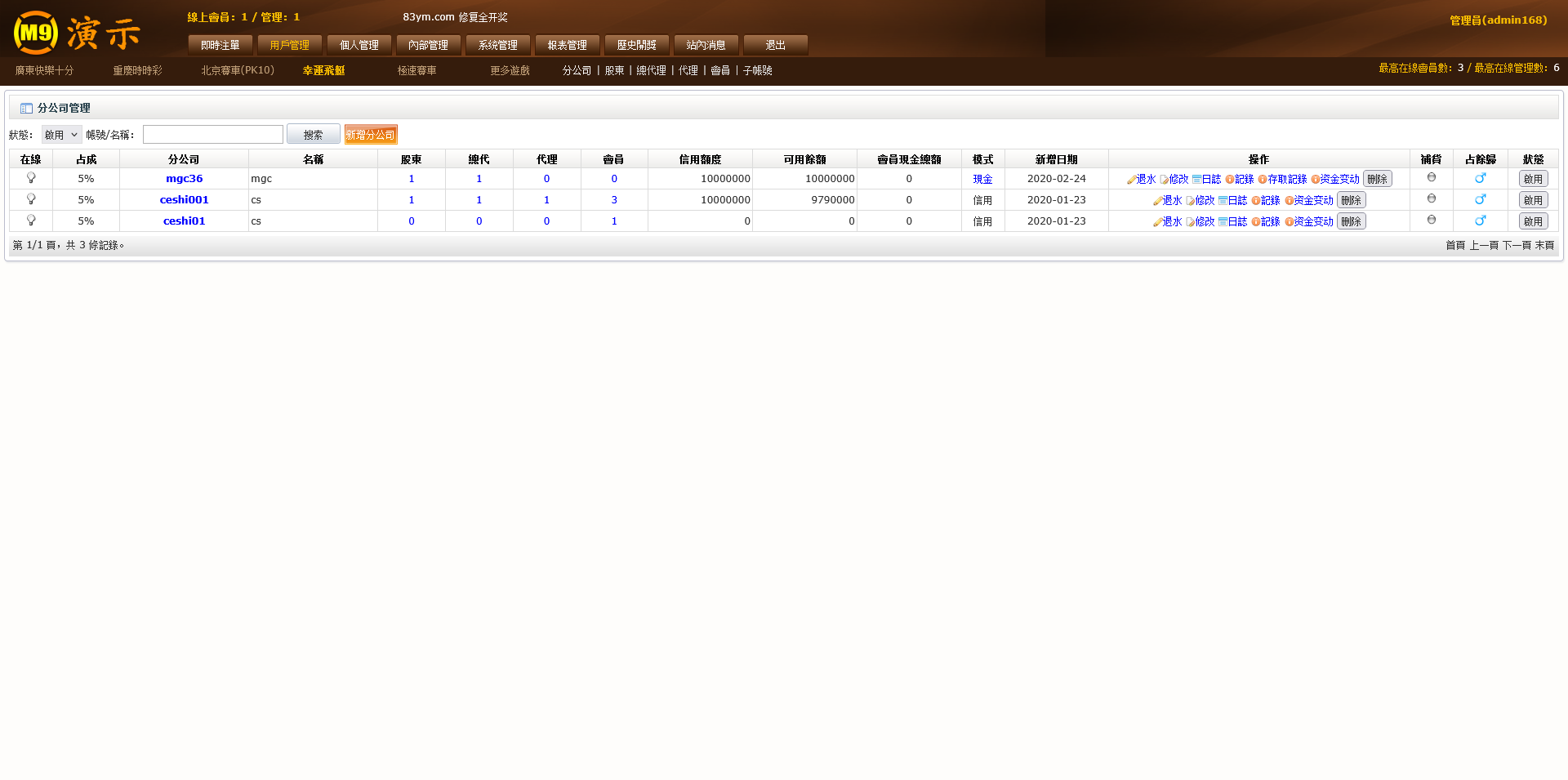The image size is (1568, 780).
Task: Click the 存取記錄 icon in mgc36 row
Action: pos(1263,180)
